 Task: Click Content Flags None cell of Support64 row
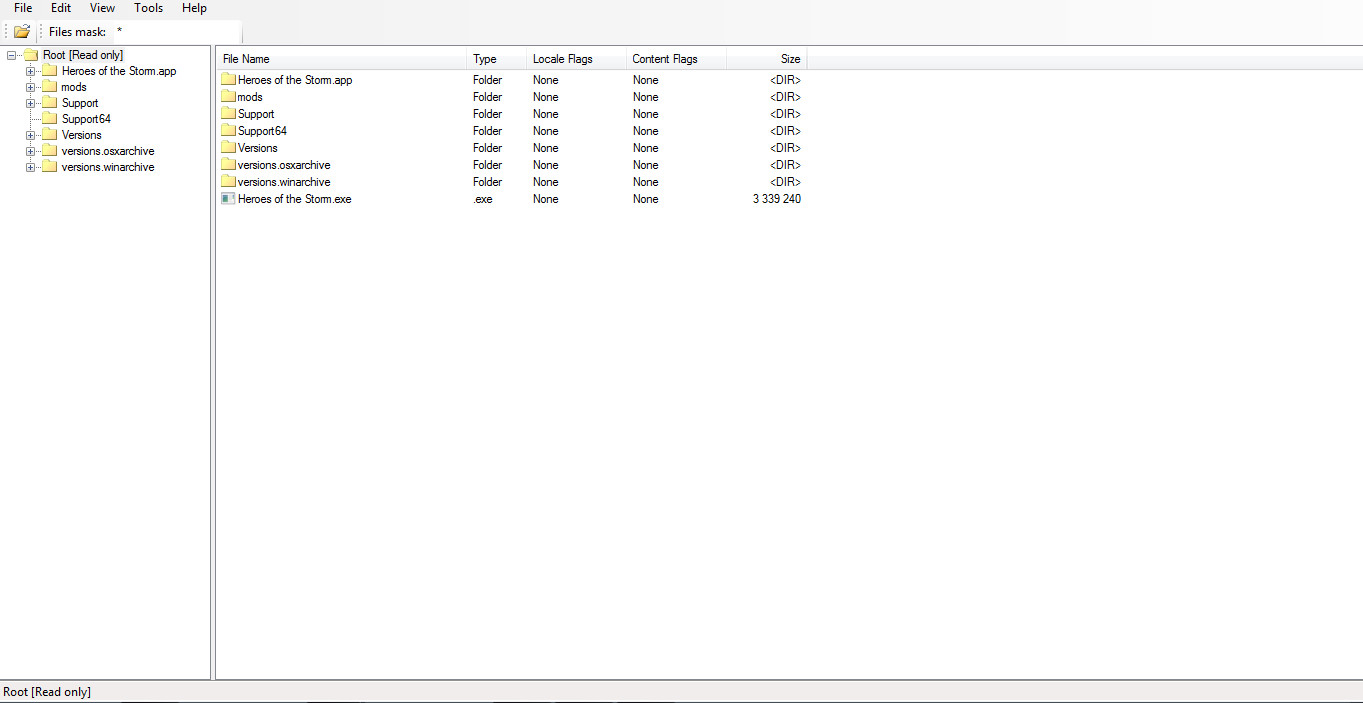click(646, 131)
